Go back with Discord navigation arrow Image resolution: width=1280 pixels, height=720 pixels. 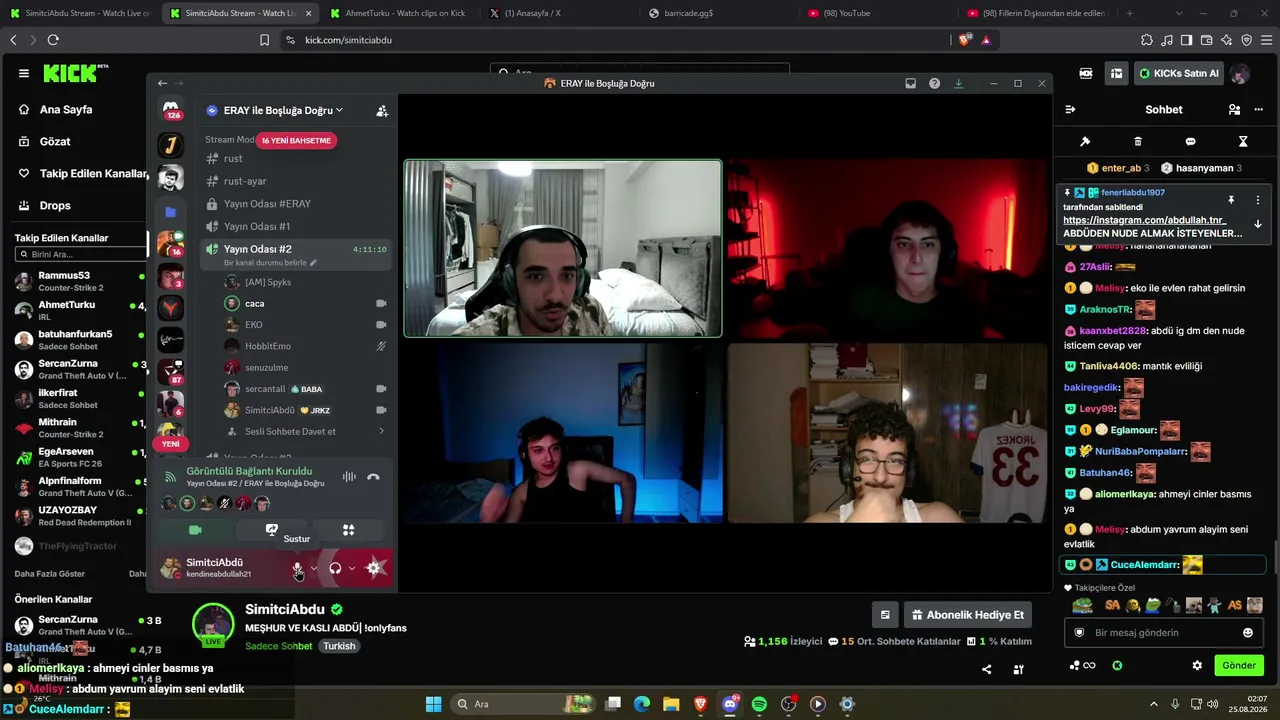tap(162, 83)
